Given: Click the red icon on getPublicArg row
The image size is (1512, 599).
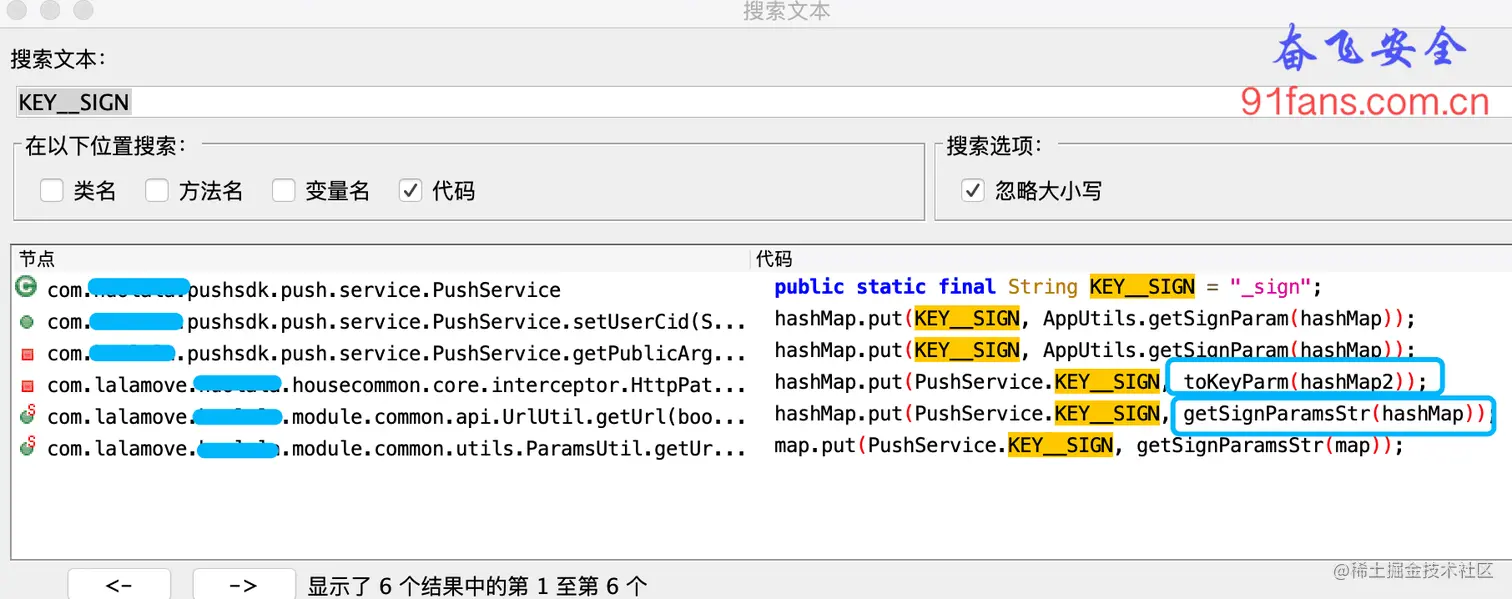Looking at the screenshot, I should tap(27, 354).
